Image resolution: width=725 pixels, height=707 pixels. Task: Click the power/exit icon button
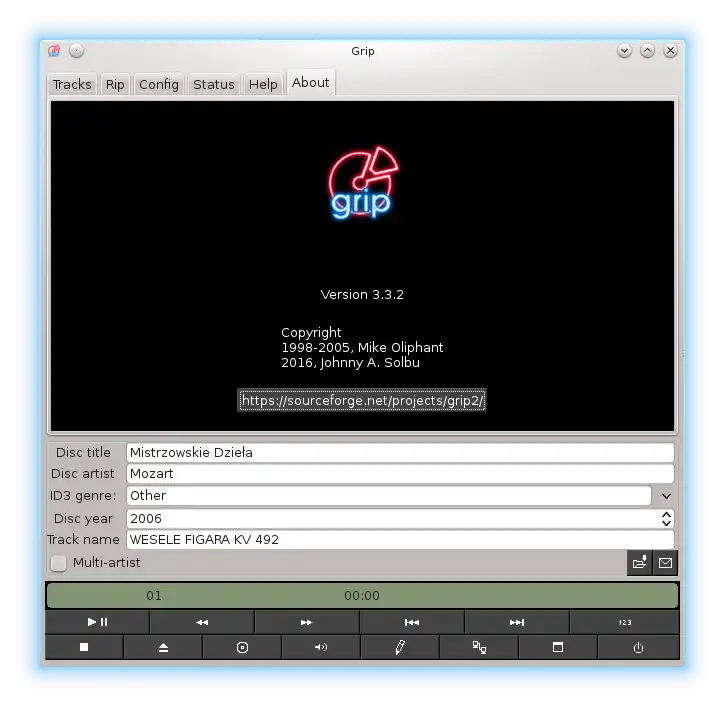coord(639,647)
